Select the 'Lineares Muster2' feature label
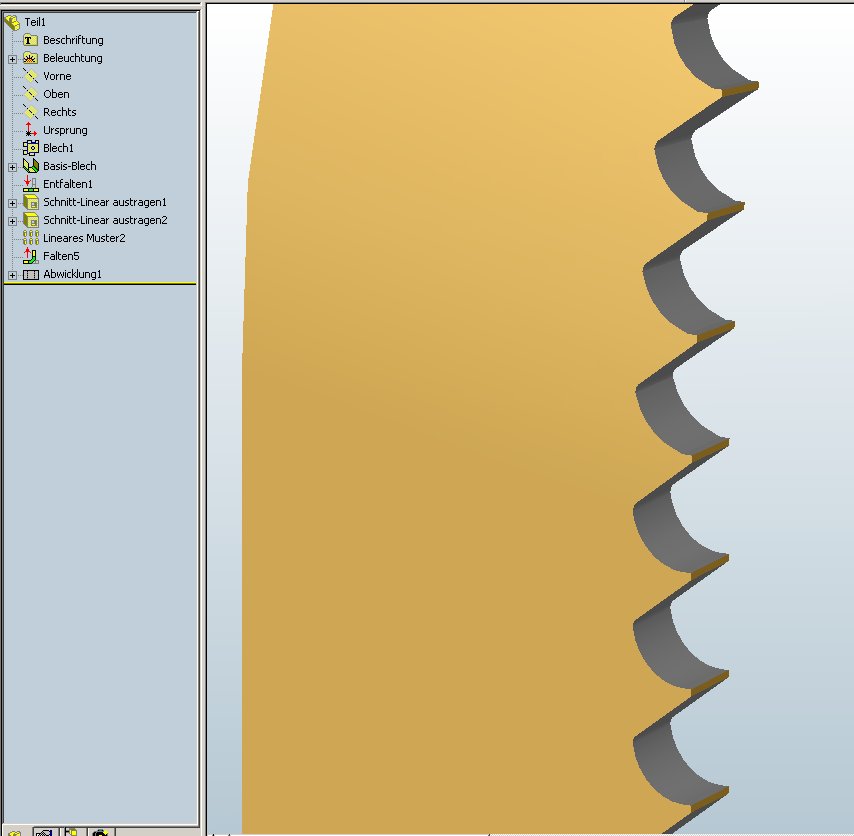Image resolution: width=854 pixels, height=836 pixels. pos(84,238)
